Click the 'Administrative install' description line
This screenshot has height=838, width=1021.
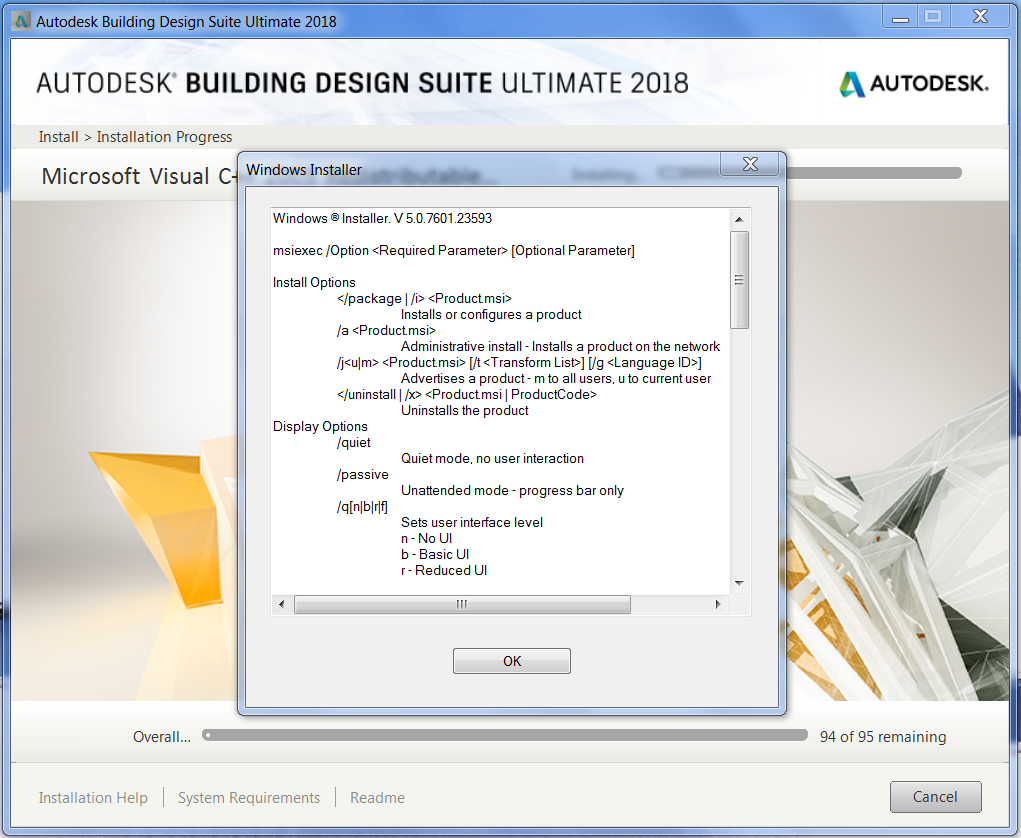[560, 346]
